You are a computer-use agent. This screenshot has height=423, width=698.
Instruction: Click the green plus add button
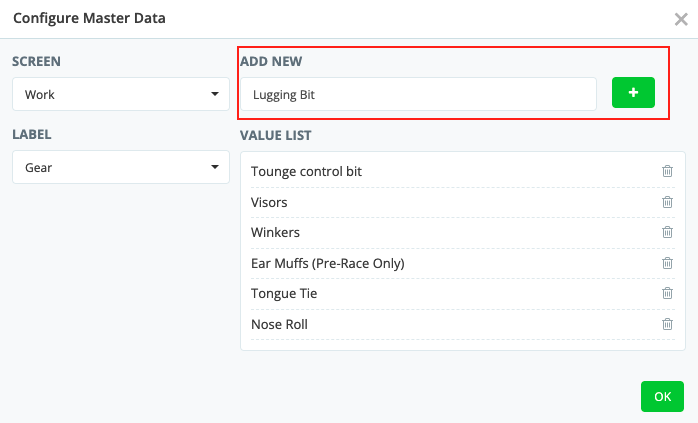[633, 93]
